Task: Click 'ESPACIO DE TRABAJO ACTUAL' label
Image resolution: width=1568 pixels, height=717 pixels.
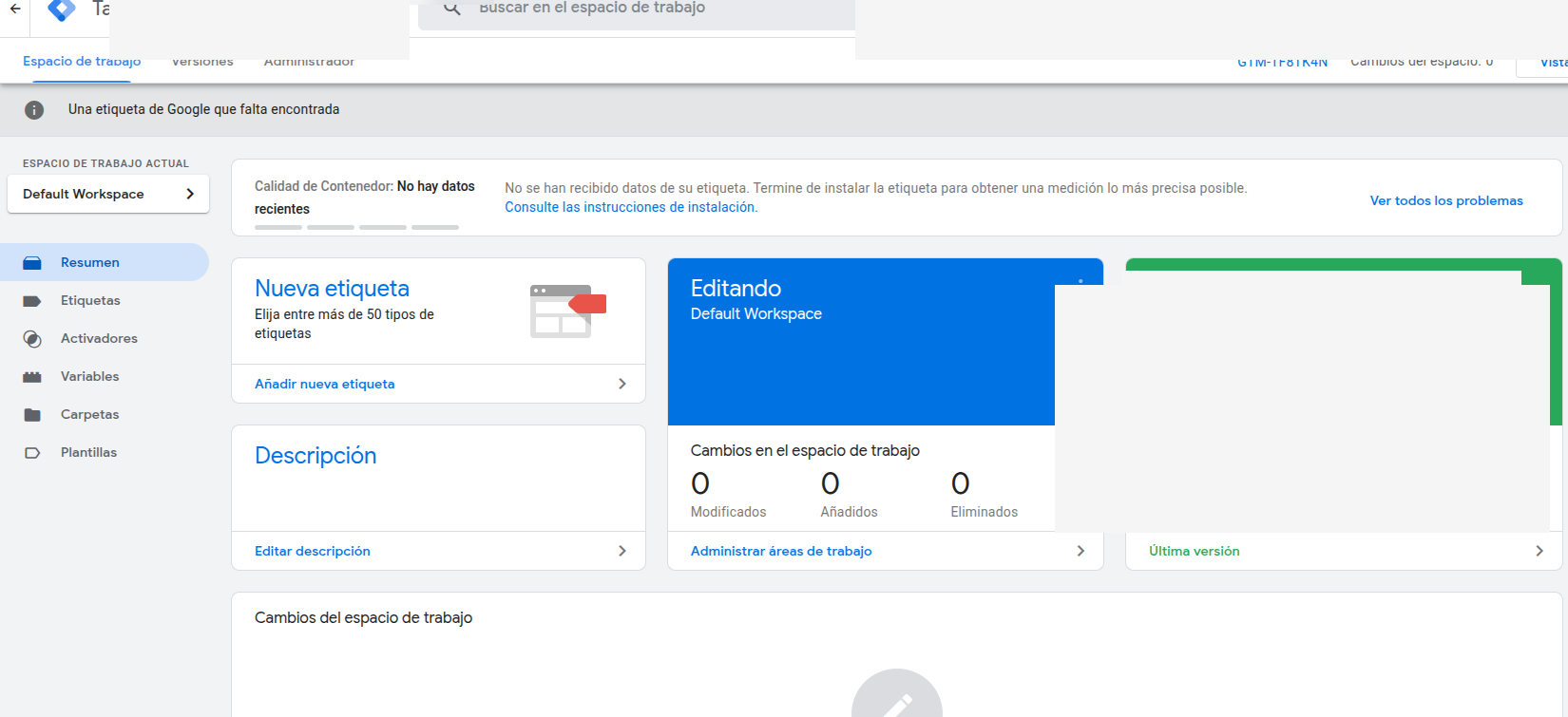Action: click(x=105, y=163)
